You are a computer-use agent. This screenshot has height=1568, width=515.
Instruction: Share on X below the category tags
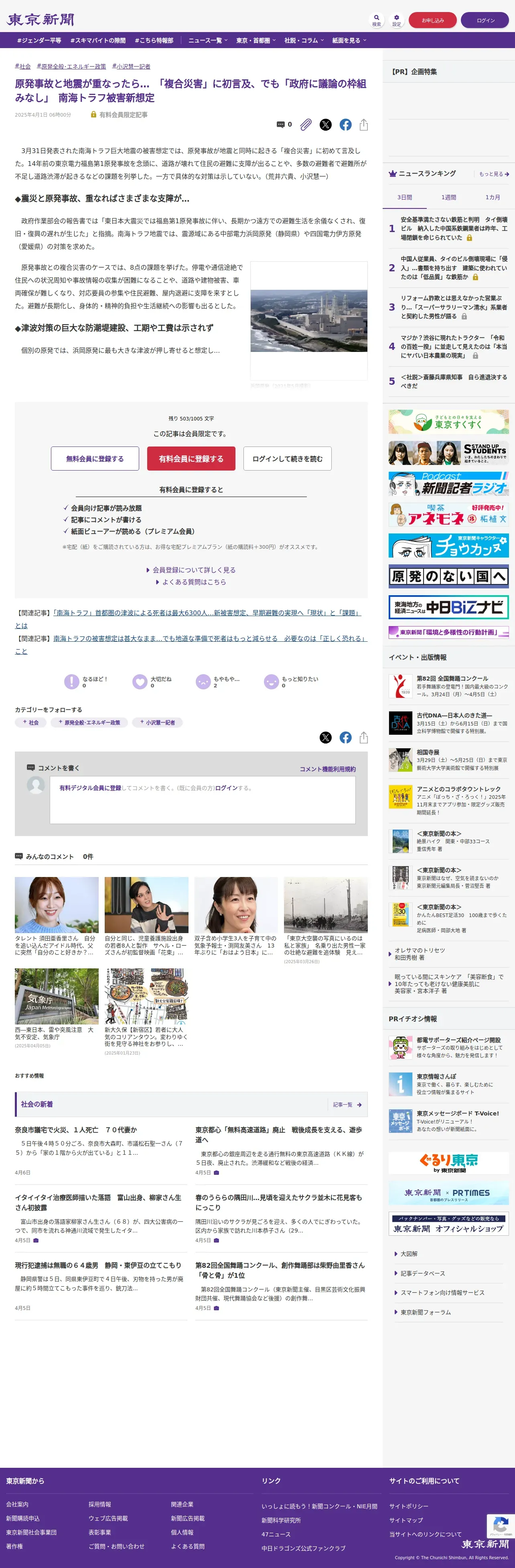pyautogui.click(x=325, y=737)
